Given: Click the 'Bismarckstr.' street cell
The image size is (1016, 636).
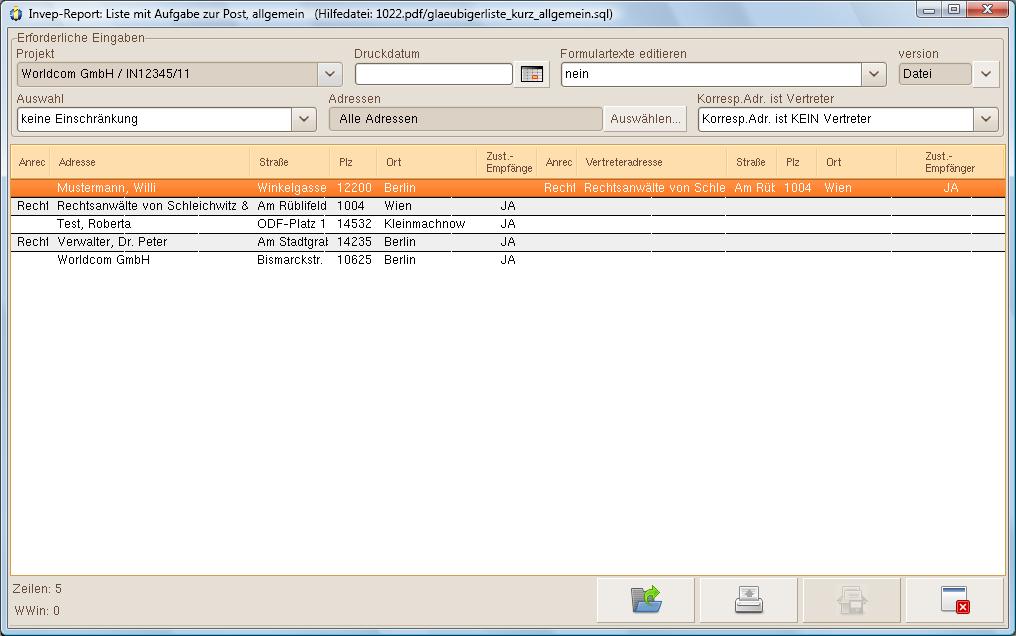Looking at the screenshot, I should 292,260.
